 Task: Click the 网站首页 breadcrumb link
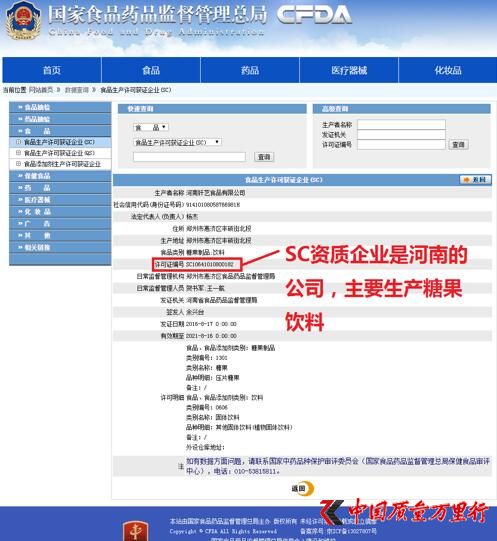tap(41, 90)
